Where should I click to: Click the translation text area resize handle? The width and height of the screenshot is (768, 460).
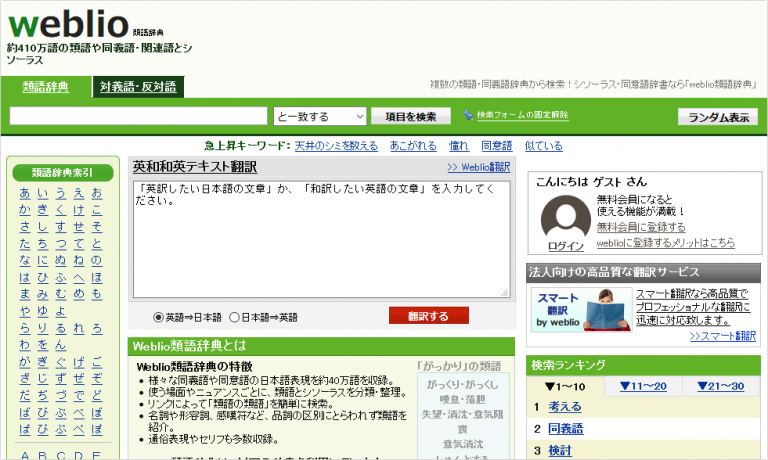click(x=504, y=292)
